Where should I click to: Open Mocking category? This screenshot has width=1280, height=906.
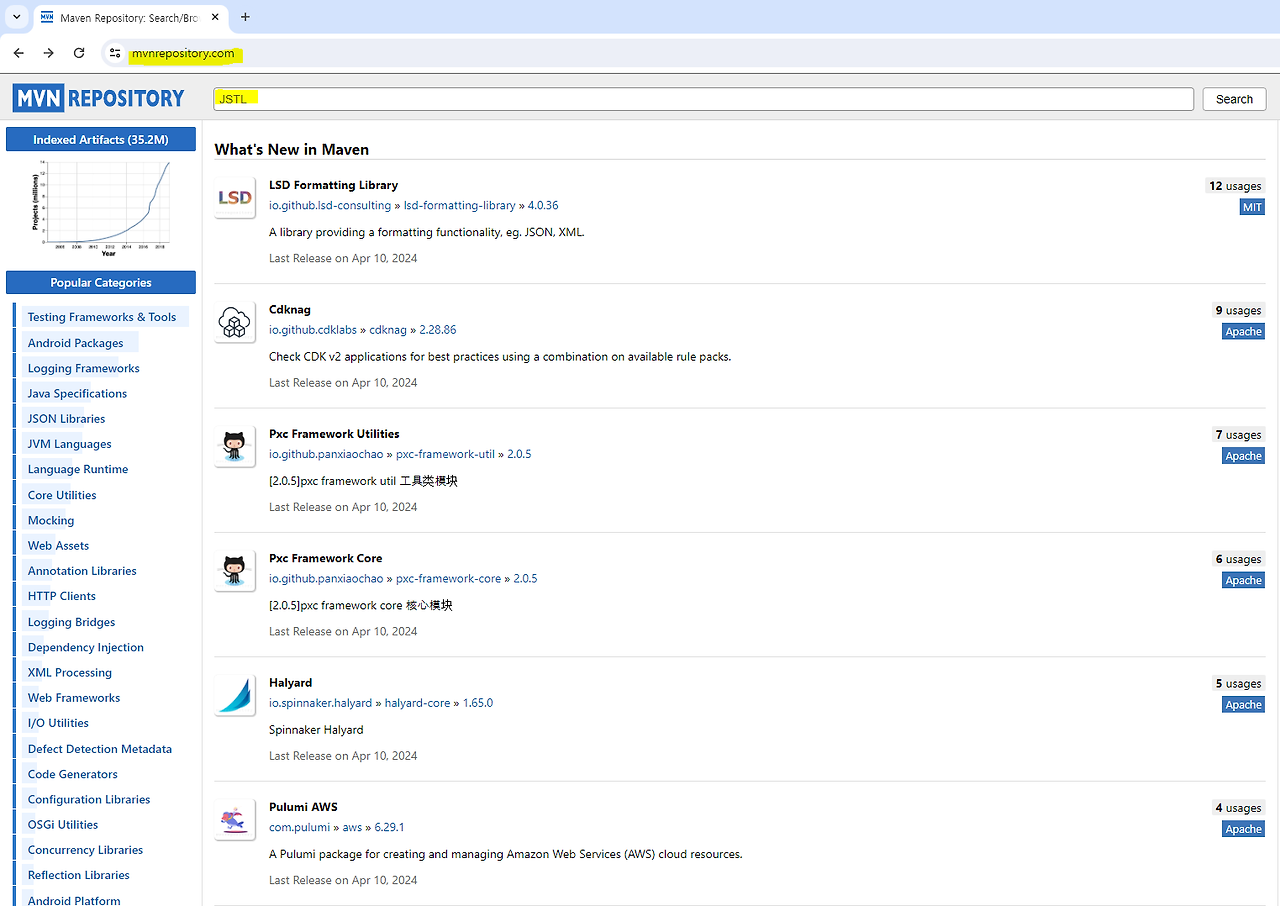coord(51,520)
